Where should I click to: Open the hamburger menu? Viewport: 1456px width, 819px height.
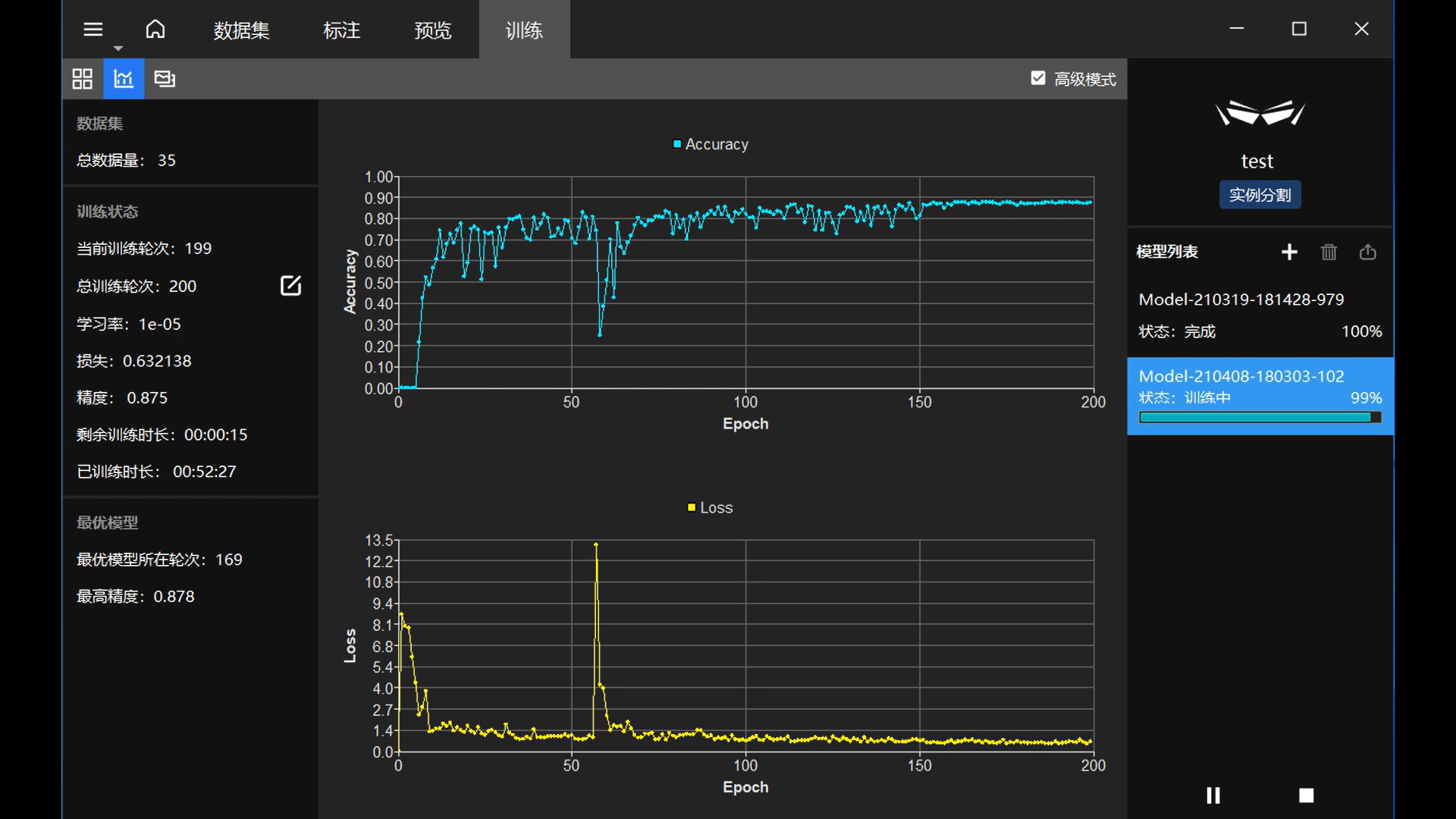93,30
